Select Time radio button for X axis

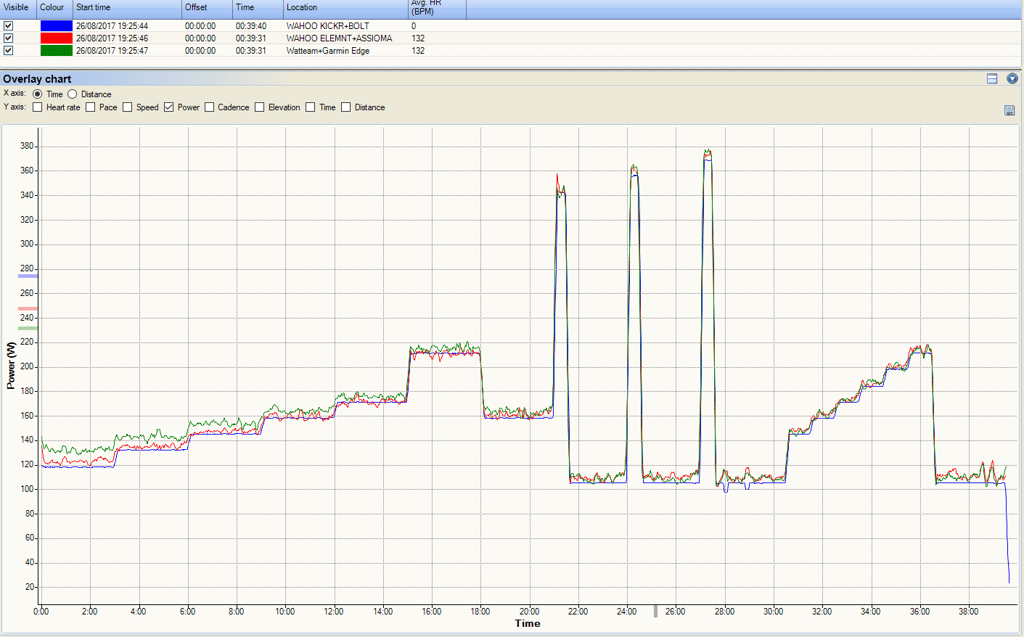[x=38, y=94]
